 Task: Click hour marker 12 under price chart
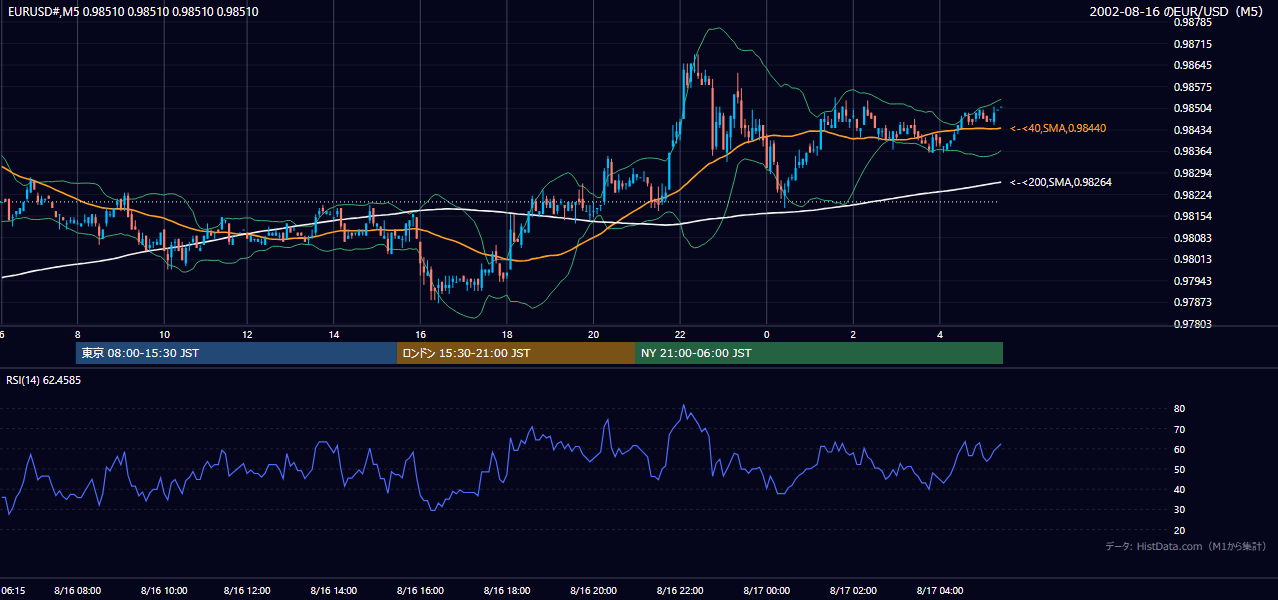tap(247, 334)
